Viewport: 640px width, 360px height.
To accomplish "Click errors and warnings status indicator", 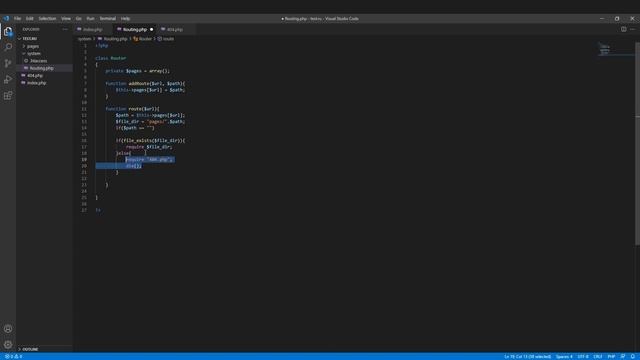I will pyautogui.click(x=13, y=356).
